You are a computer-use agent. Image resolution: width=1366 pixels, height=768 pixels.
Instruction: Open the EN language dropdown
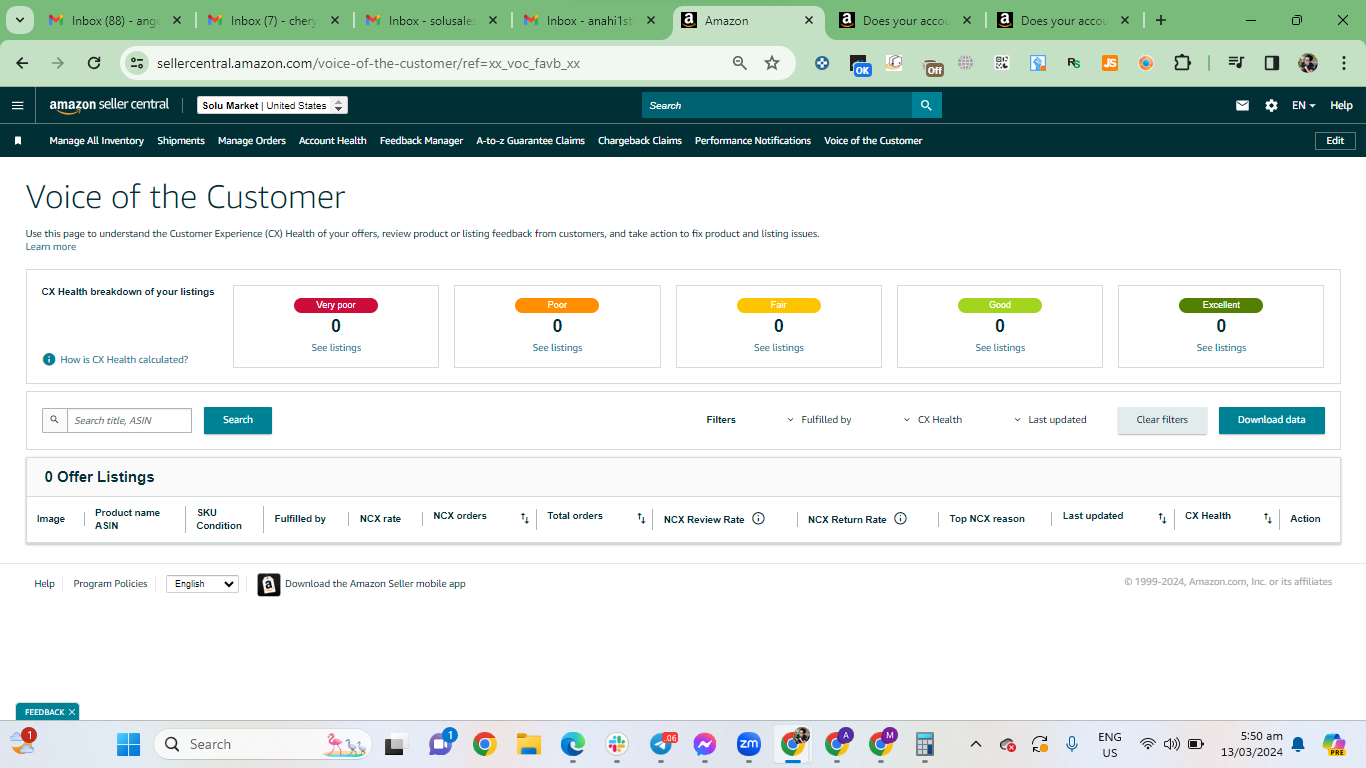1303,105
